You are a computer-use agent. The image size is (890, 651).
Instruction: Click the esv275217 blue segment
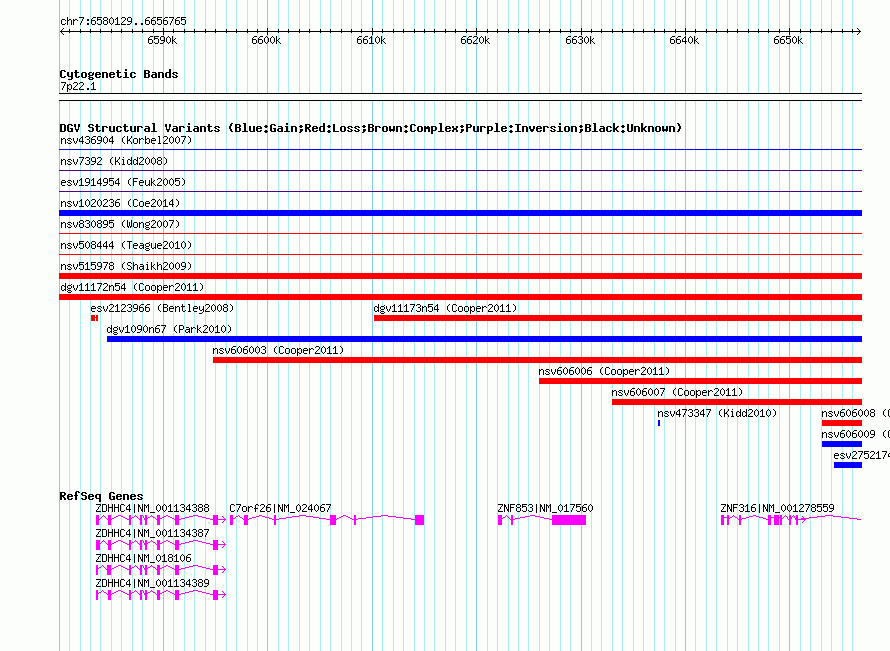click(x=848, y=465)
